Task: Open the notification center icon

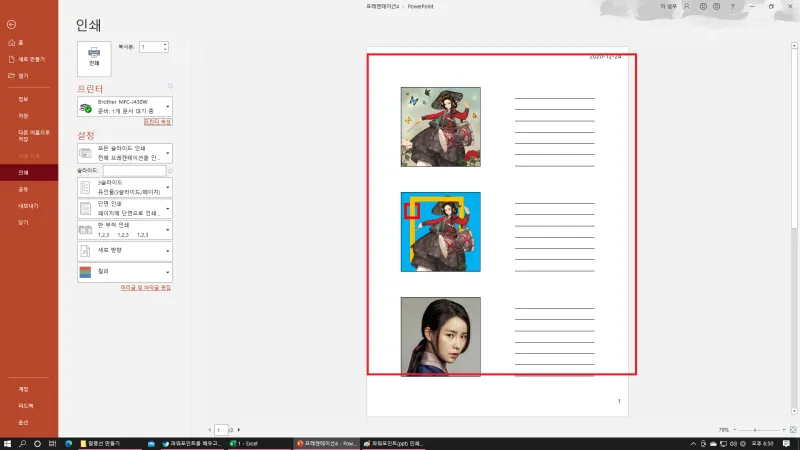Action: click(x=786, y=444)
